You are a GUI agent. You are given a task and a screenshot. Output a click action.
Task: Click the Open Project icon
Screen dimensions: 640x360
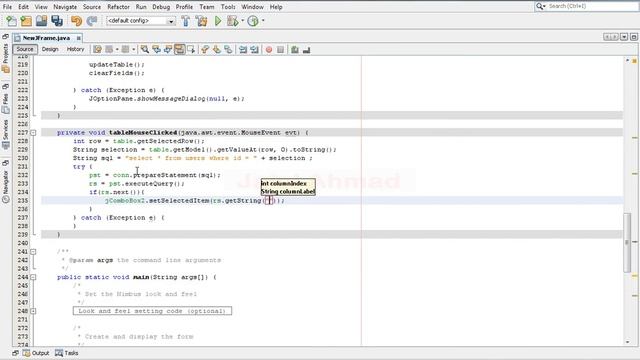(41, 21)
